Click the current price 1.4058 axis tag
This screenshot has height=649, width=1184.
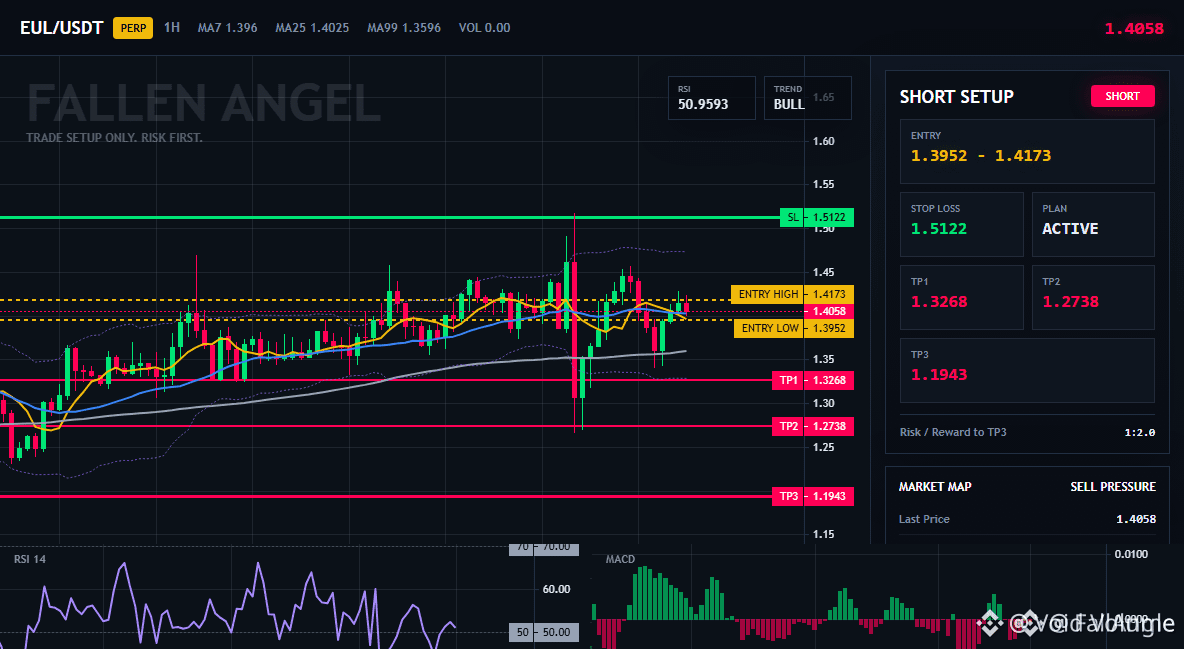click(x=829, y=311)
